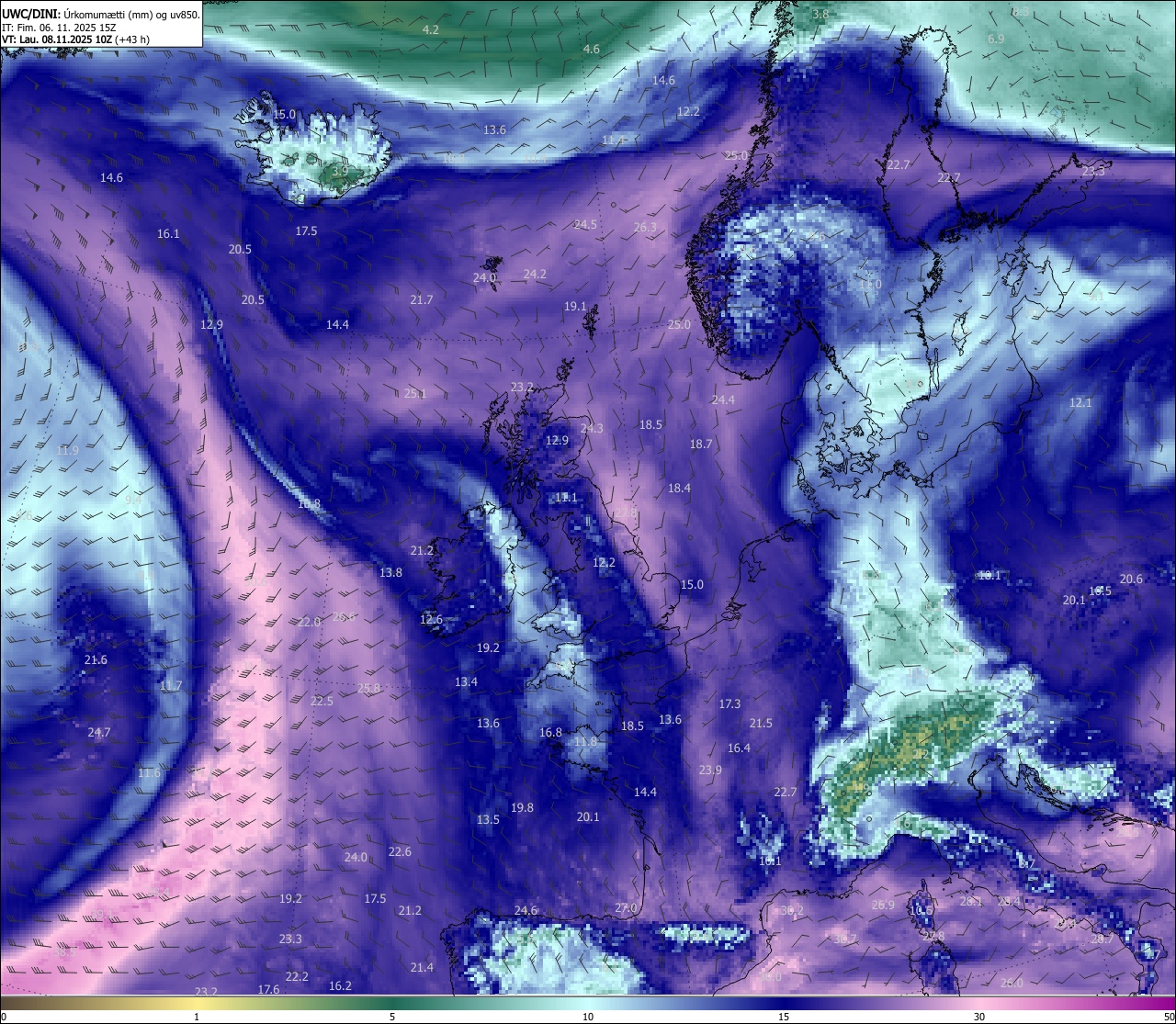This screenshot has height=1024, width=1176.
Task: Click the 13.4 value on the map
Action: (x=466, y=682)
